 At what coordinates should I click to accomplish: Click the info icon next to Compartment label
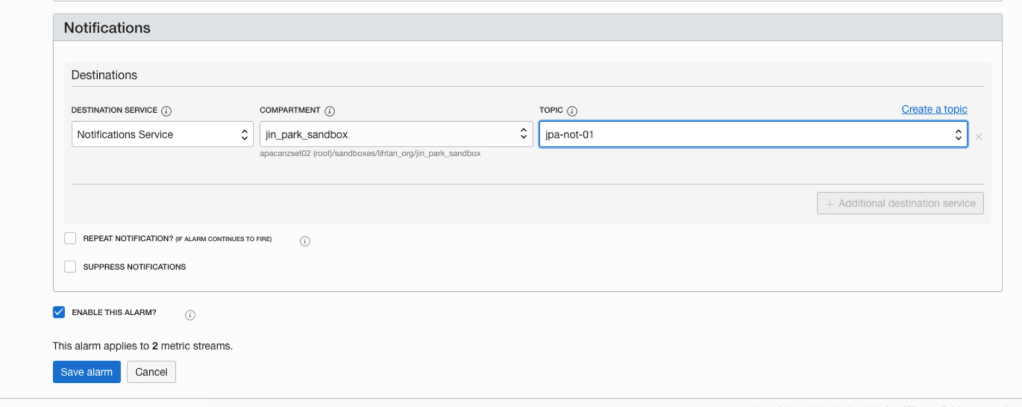[x=329, y=110]
